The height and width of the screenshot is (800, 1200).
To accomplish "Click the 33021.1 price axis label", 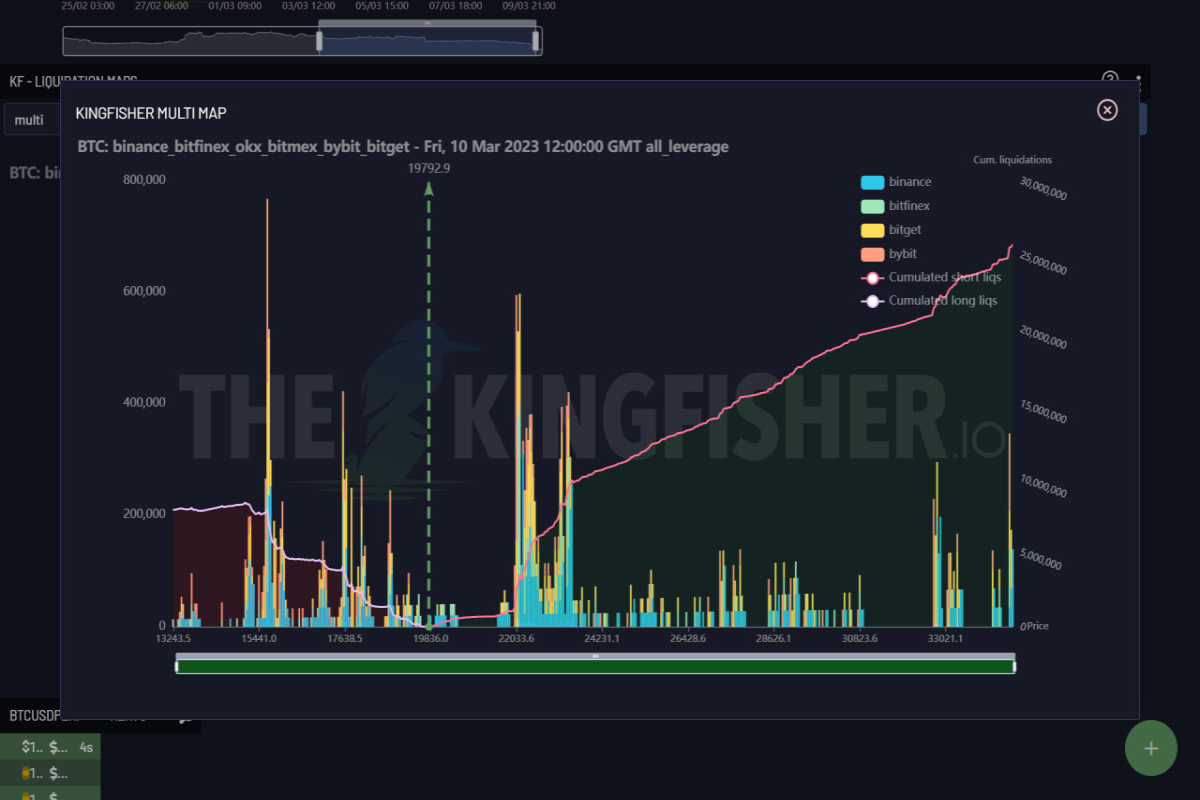I will click(x=945, y=639).
